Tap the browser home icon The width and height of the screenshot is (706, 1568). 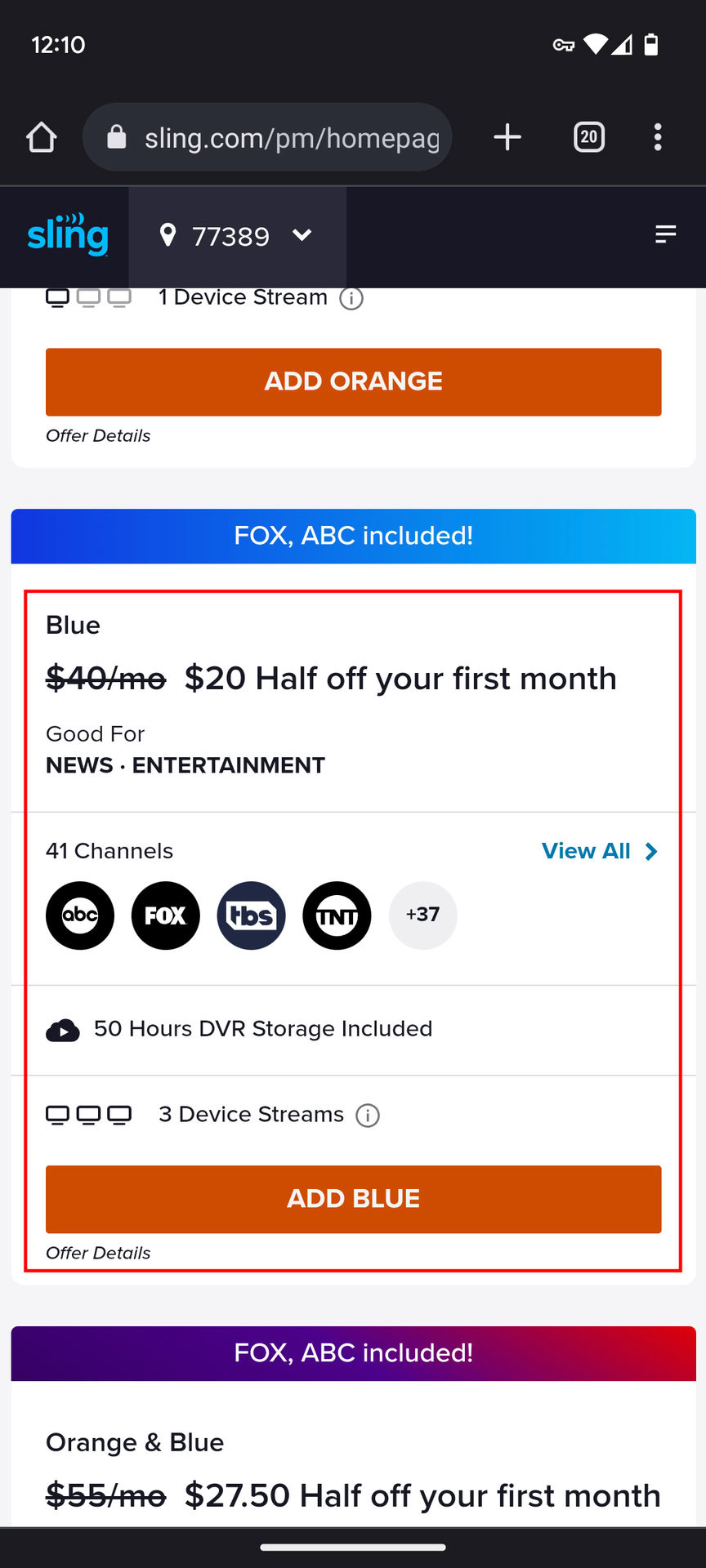coord(42,137)
